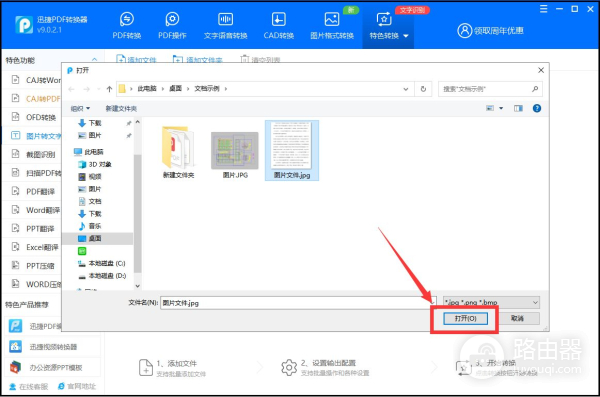Click the blue help question-mark icon
This screenshot has height=397, width=600.
(537, 108)
